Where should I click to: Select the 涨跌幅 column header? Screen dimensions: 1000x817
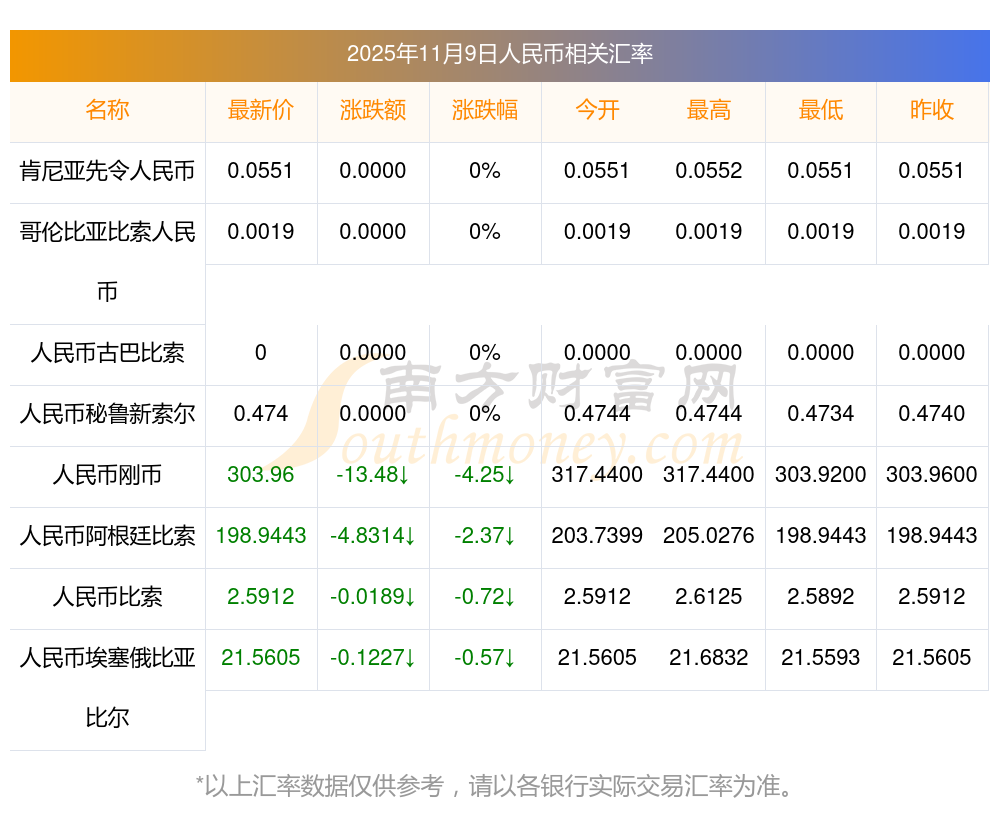[x=485, y=111]
